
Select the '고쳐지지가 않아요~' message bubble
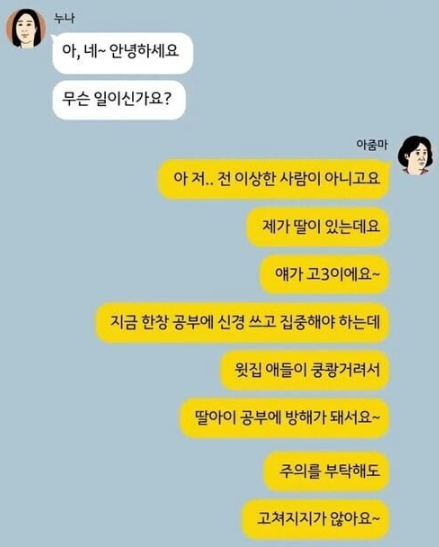[315, 519]
